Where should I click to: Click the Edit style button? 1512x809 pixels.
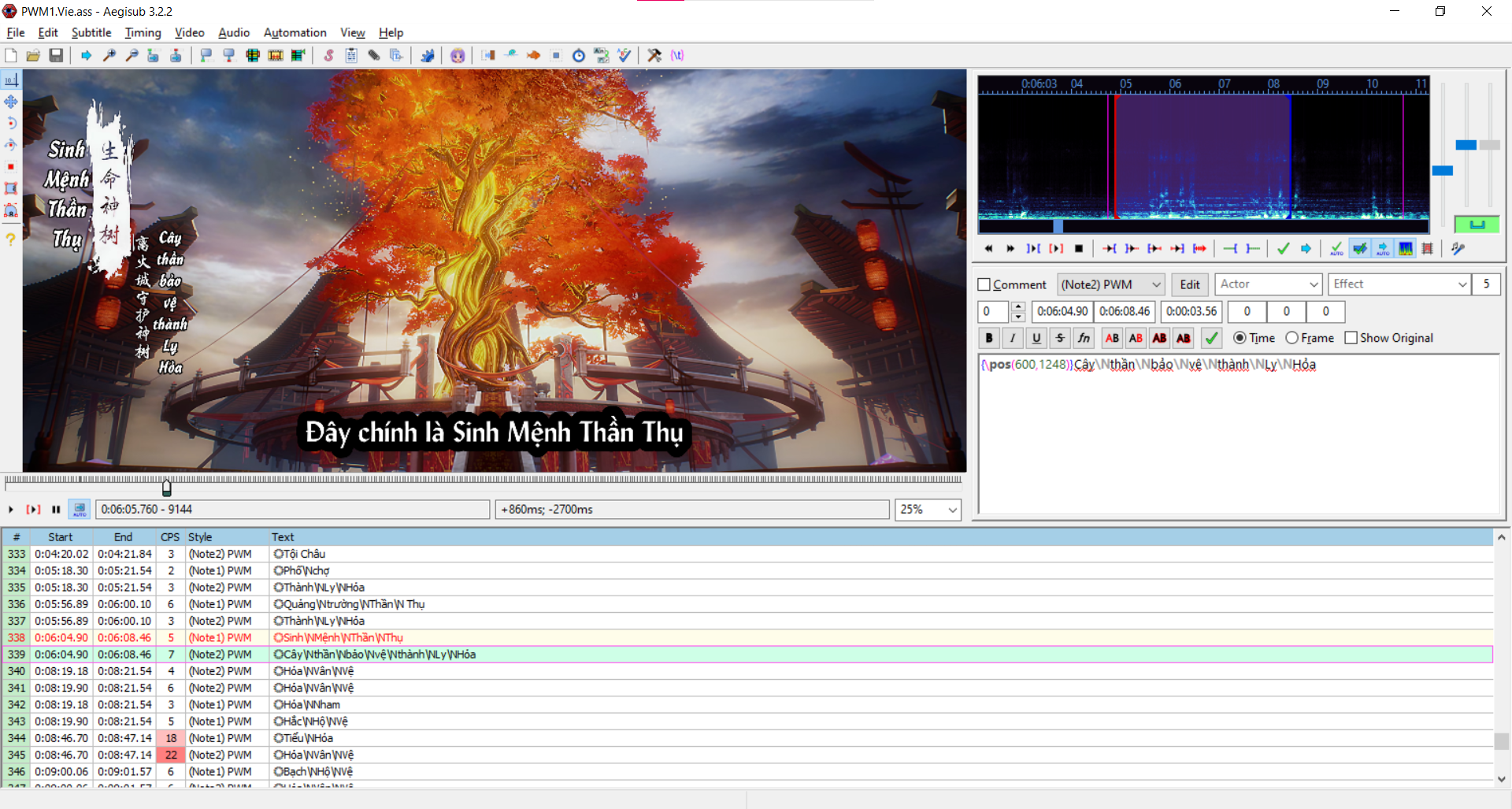point(1190,284)
